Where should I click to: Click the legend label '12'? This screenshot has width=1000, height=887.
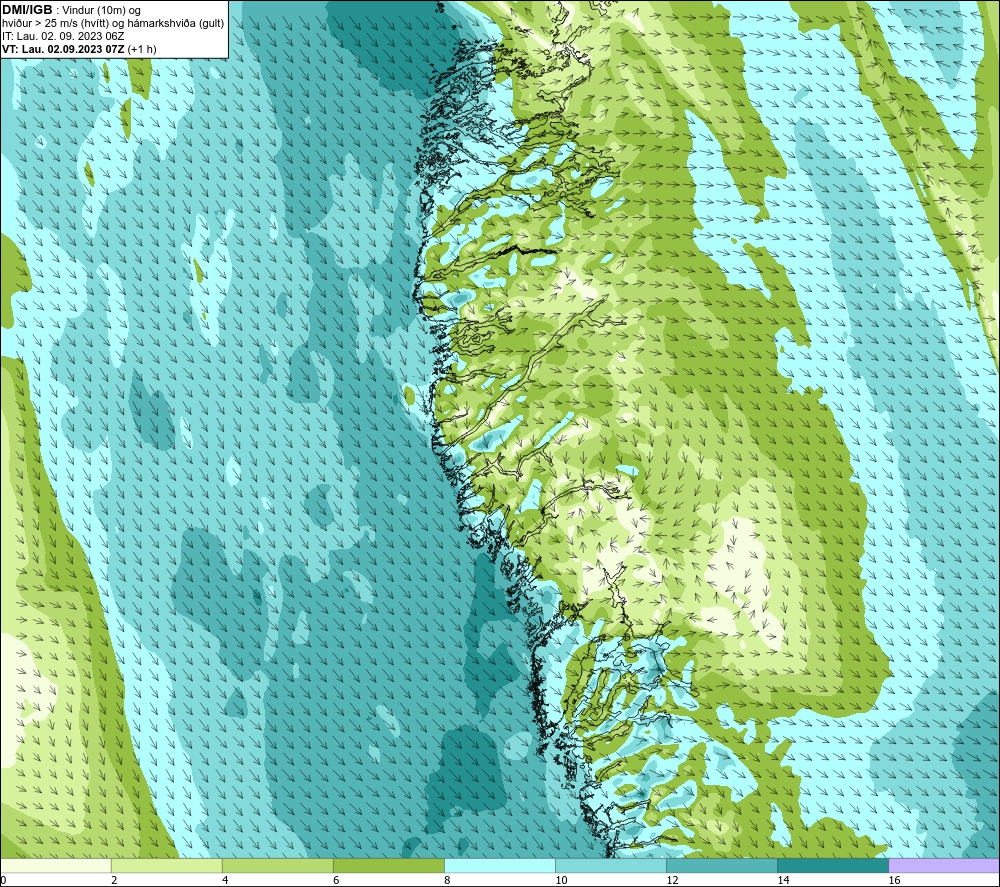[672, 880]
